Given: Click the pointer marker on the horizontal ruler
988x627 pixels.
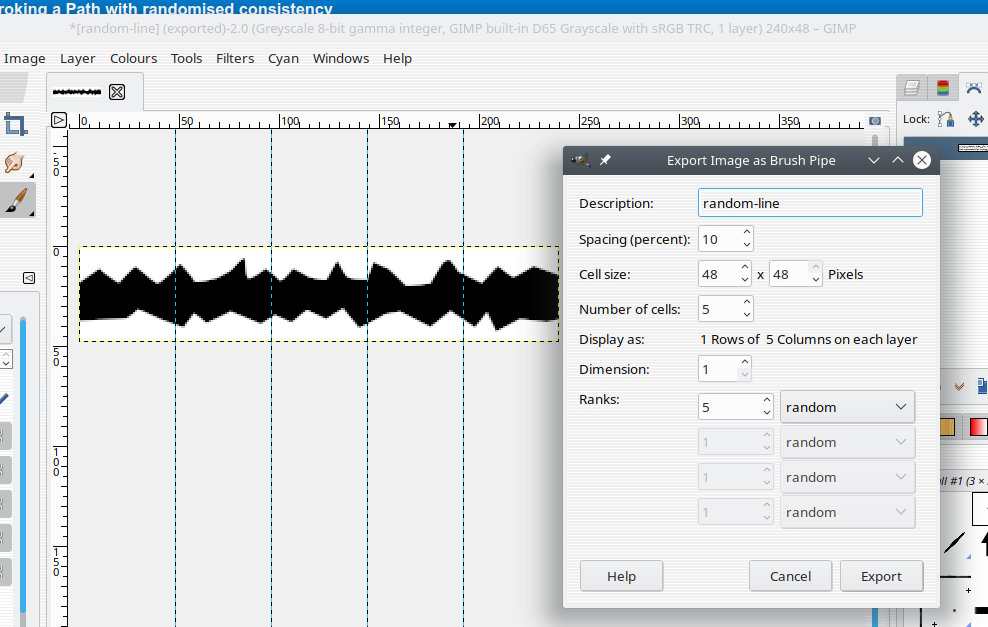Looking at the screenshot, I should coord(452,125).
